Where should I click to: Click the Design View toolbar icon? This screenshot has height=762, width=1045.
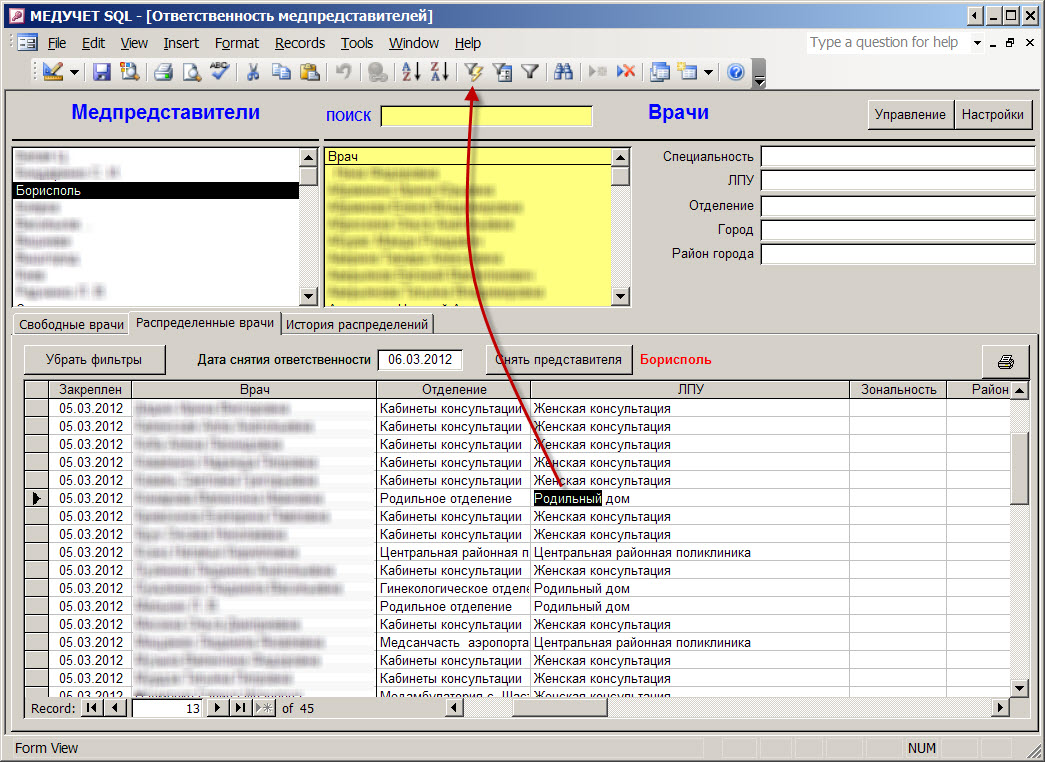[53, 71]
